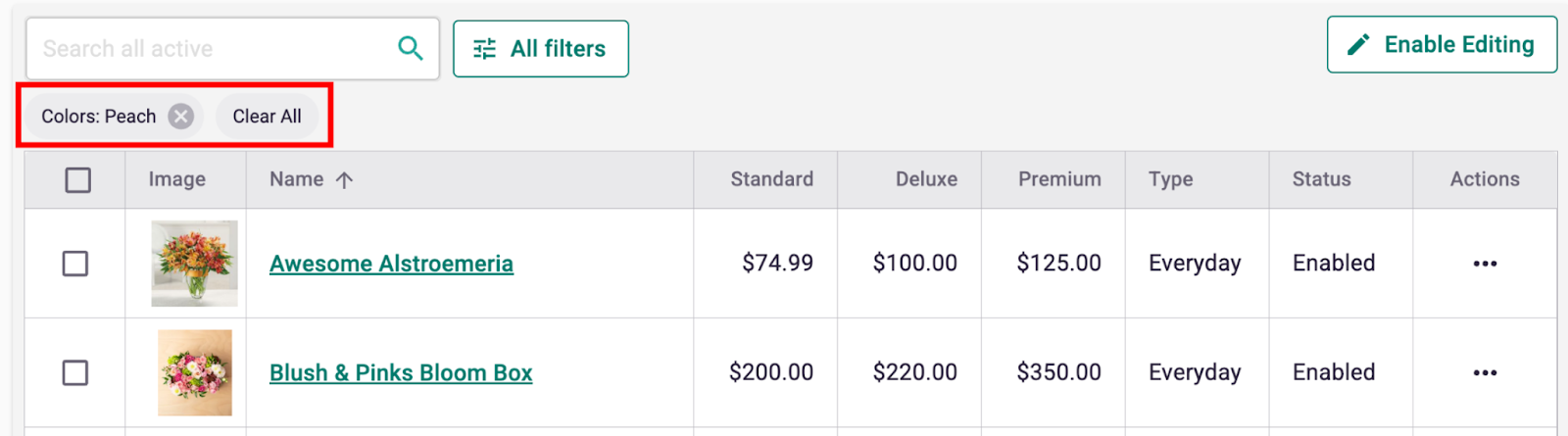The image size is (1568, 436).
Task: Focus the Search all active field
Action: (x=211, y=49)
